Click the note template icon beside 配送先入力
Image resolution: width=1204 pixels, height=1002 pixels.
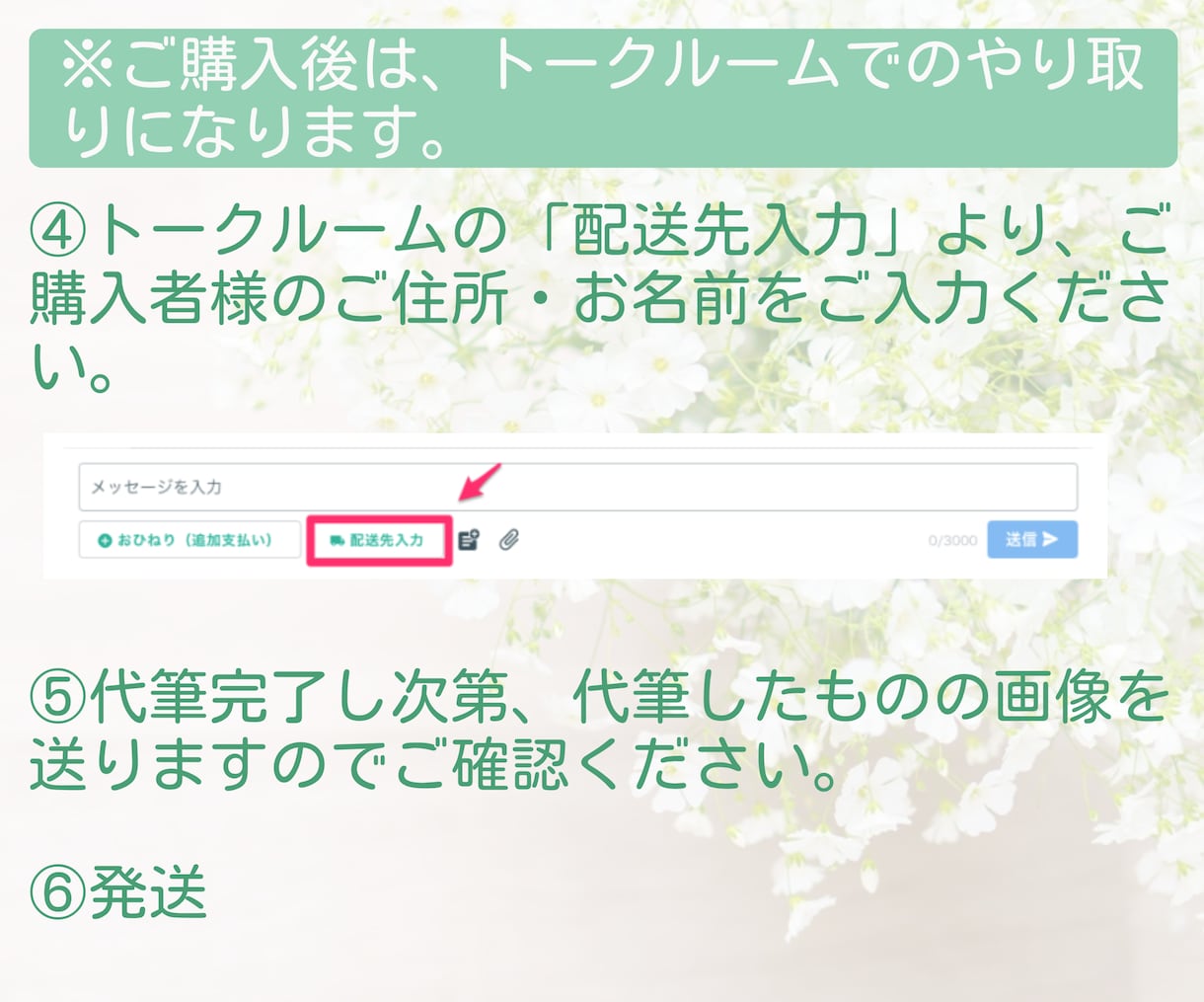coord(469,540)
